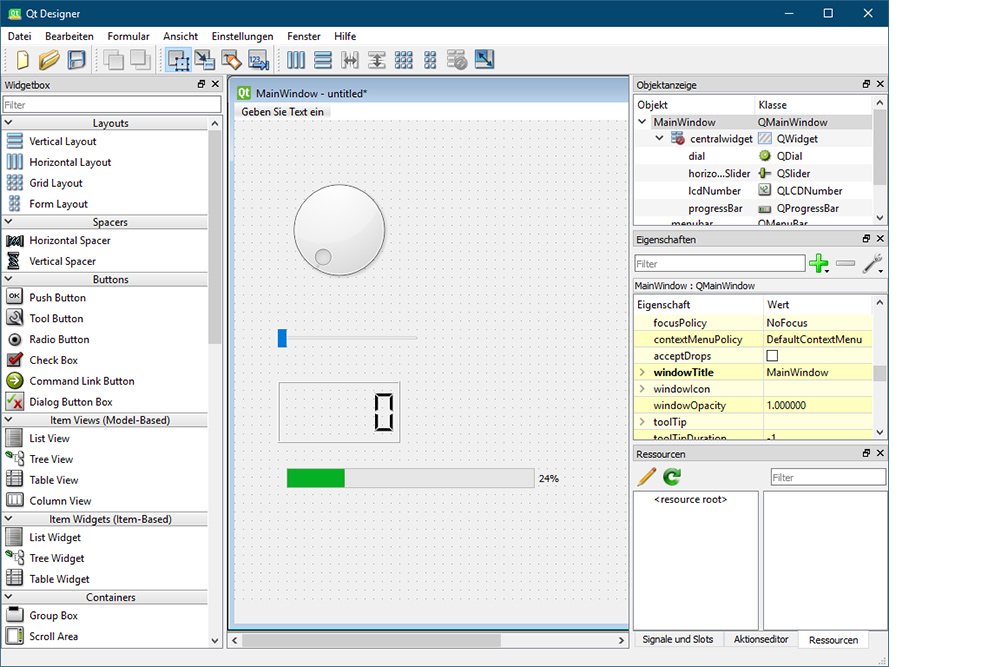Remove dynamic property with the minus icon
Viewport: 1000px width, 667px height.
coord(845,263)
